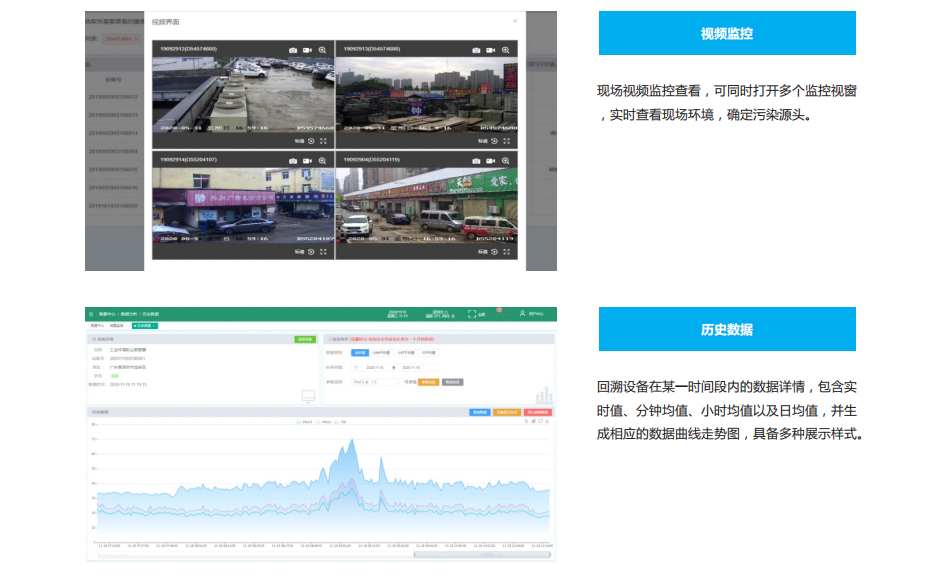This screenshot has height=576, width=945.
Task: Expand camera 19092914 to fullscreen
Action: coord(323,252)
